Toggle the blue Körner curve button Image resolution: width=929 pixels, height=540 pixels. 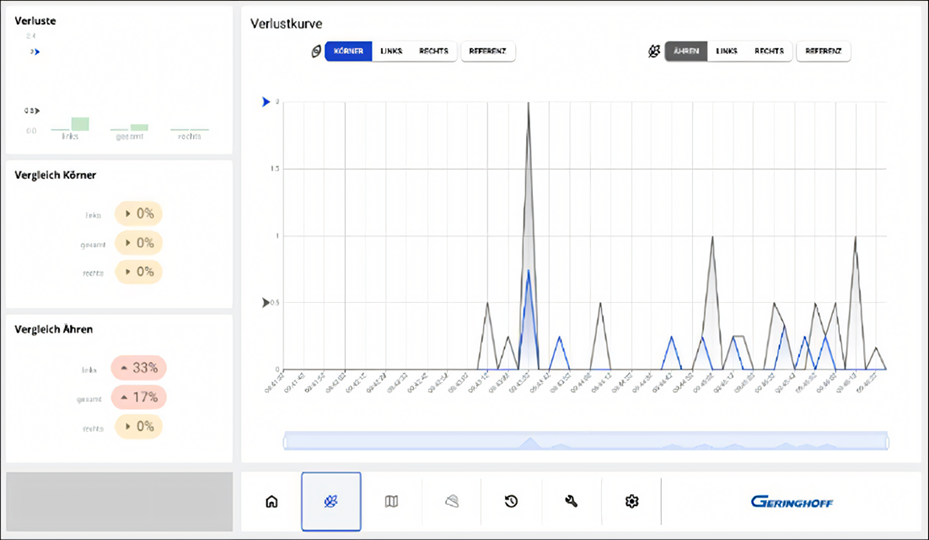348,51
